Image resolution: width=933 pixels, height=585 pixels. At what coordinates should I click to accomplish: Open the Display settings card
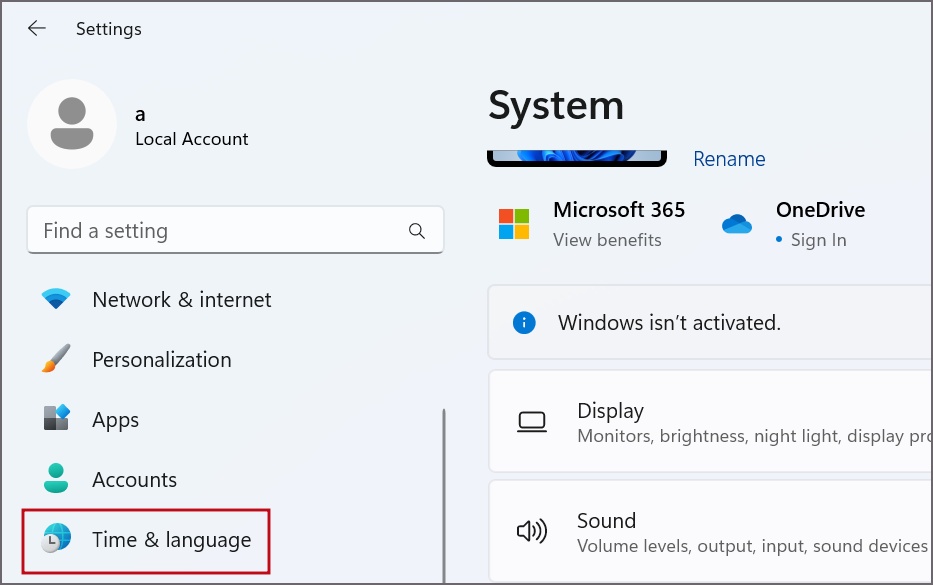point(710,421)
